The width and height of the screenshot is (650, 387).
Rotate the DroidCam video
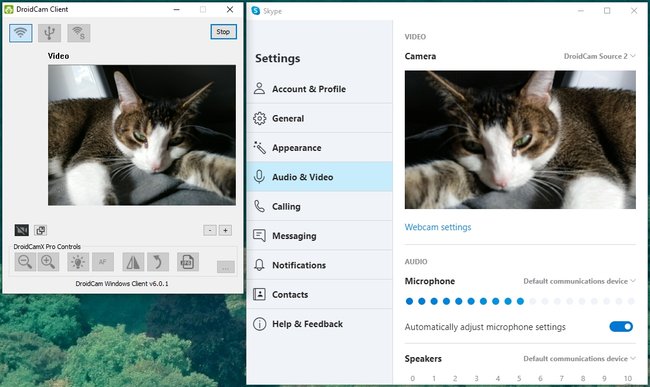click(158, 262)
